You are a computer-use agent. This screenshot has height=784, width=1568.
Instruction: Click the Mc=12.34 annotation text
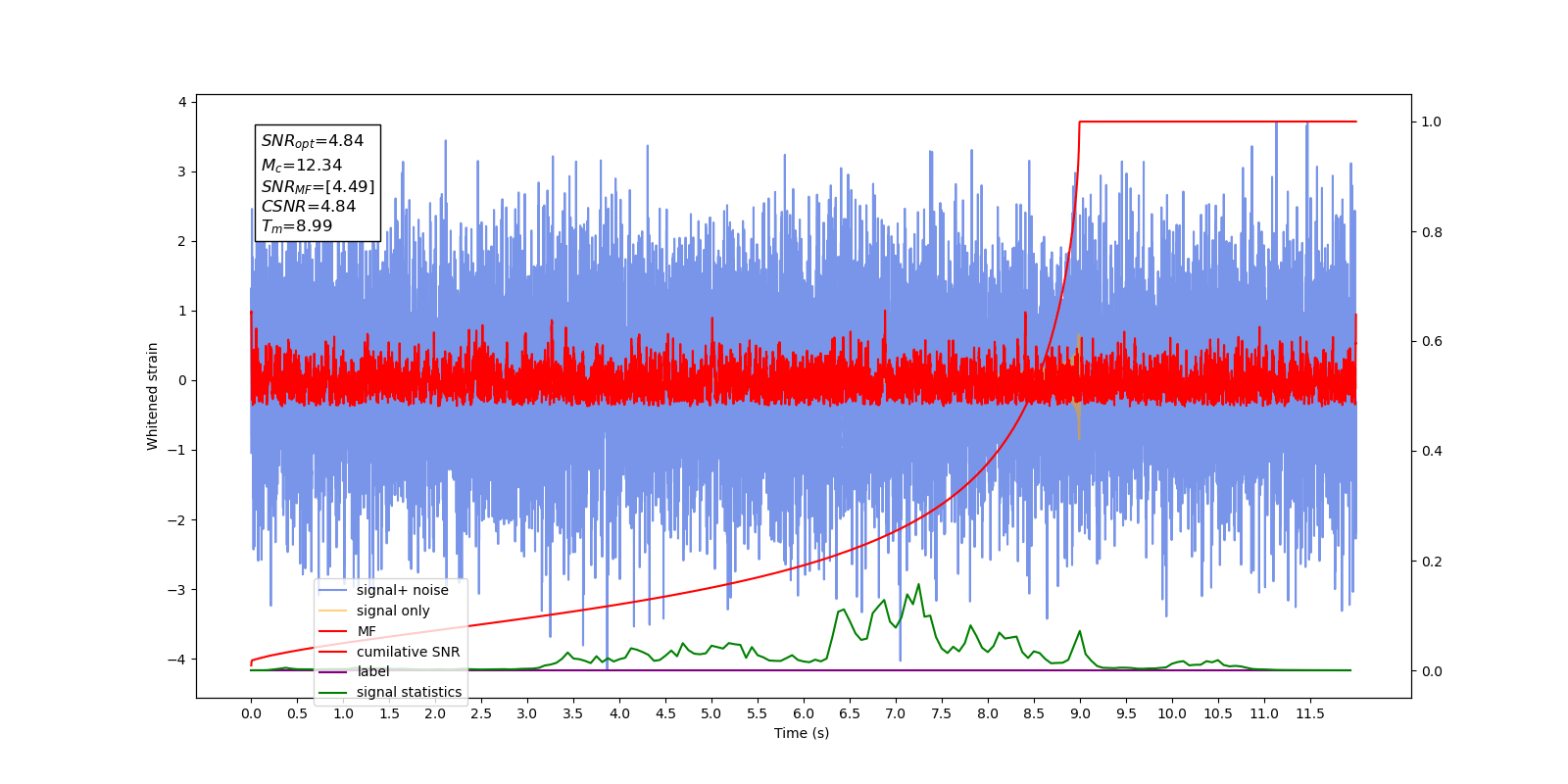(302, 166)
